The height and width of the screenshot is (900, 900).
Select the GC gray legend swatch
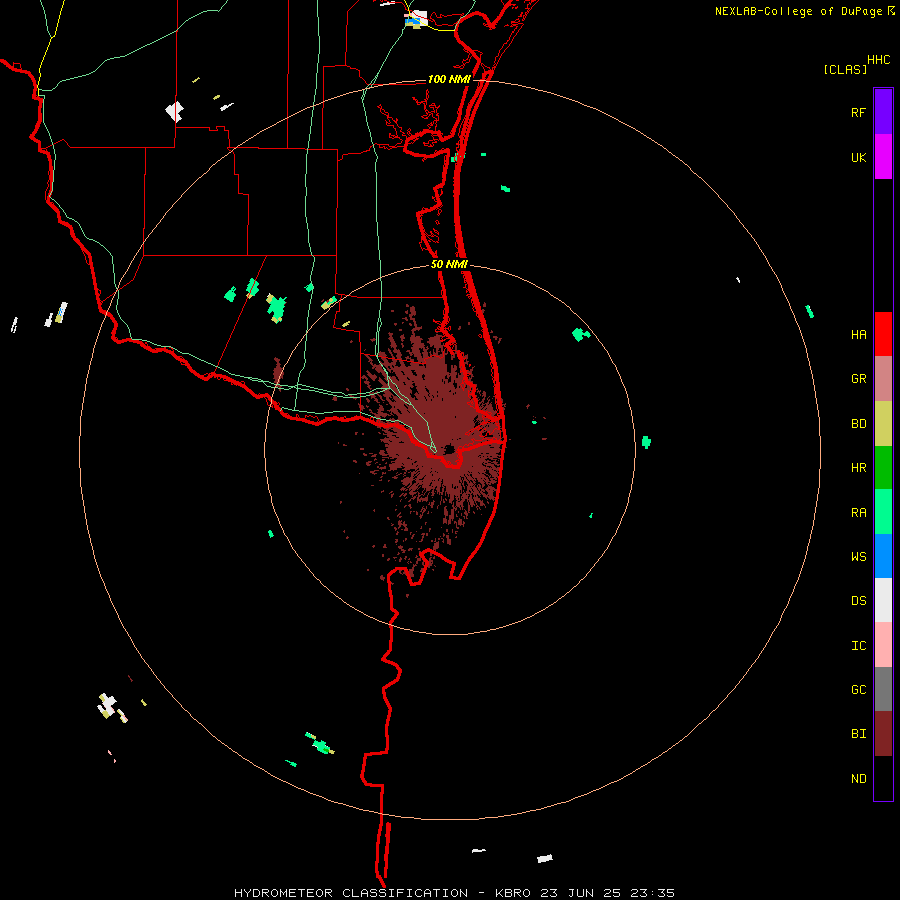[x=883, y=689]
